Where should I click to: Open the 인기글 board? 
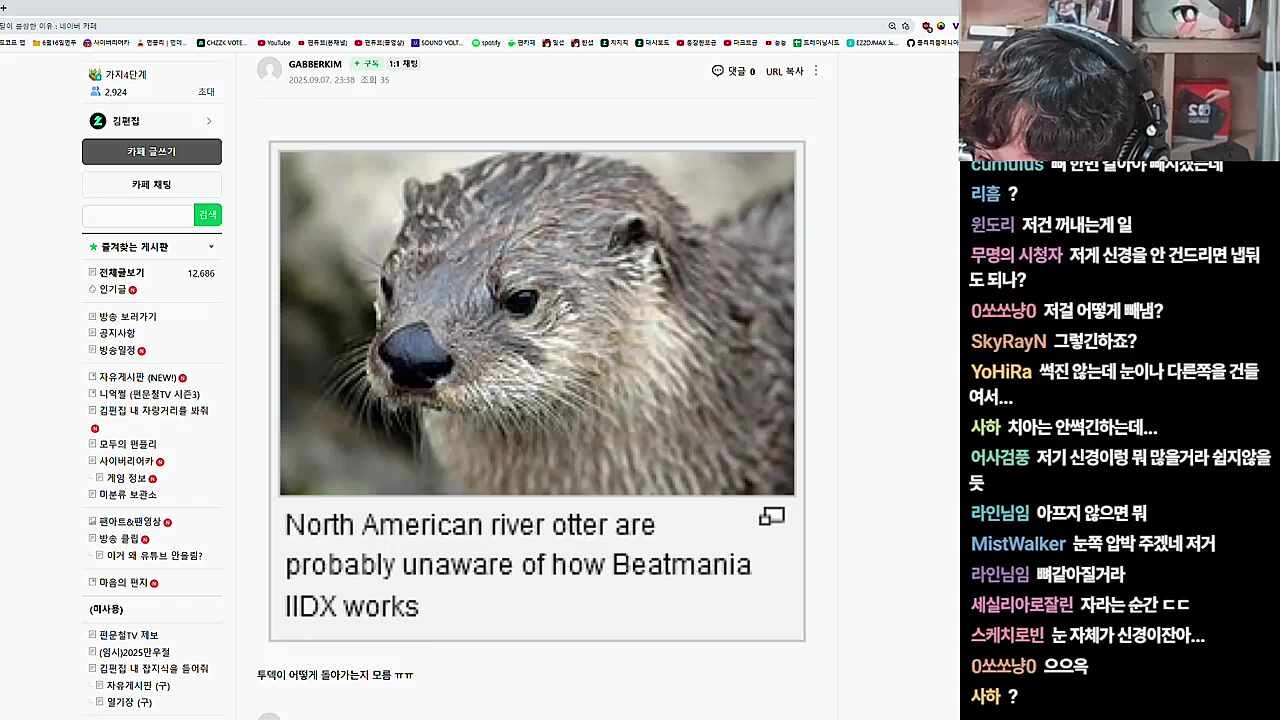click(112, 290)
